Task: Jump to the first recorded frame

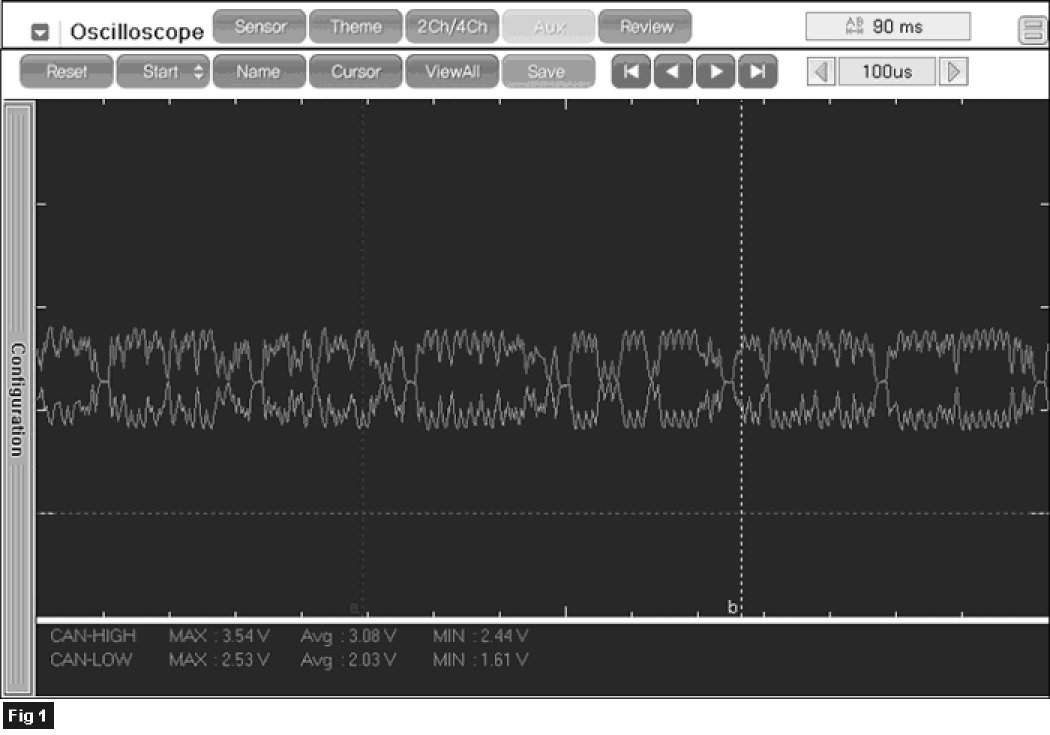Action: [631, 72]
